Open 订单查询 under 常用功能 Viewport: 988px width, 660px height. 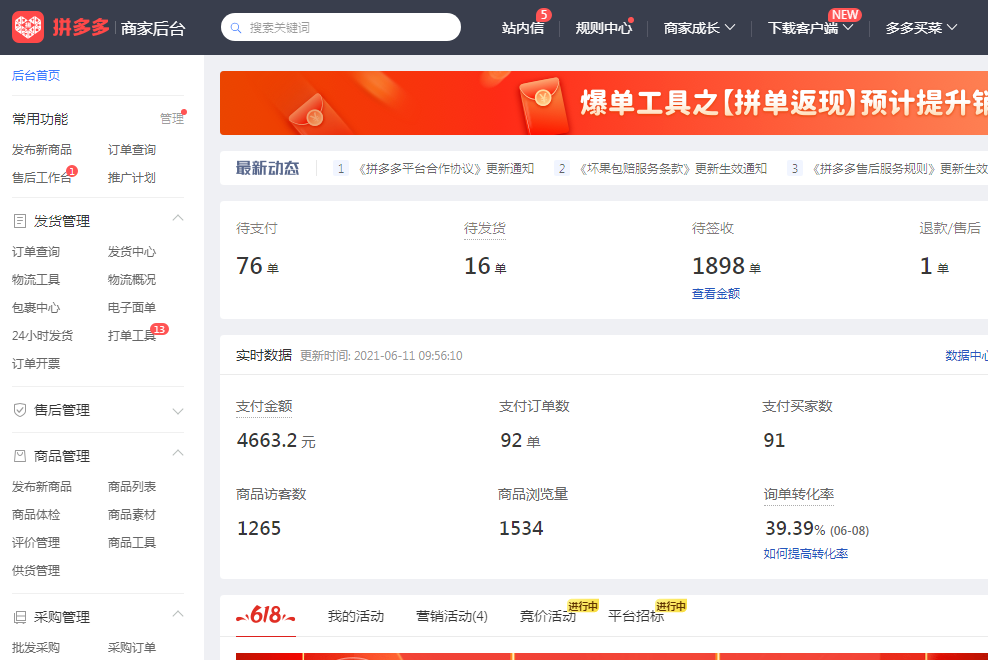(x=132, y=149)
